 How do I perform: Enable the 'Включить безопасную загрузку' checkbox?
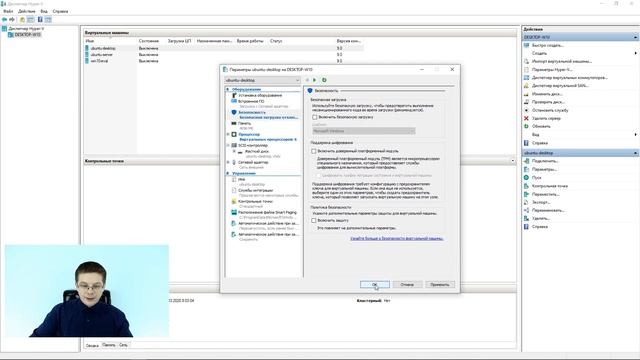pos(315,117)
